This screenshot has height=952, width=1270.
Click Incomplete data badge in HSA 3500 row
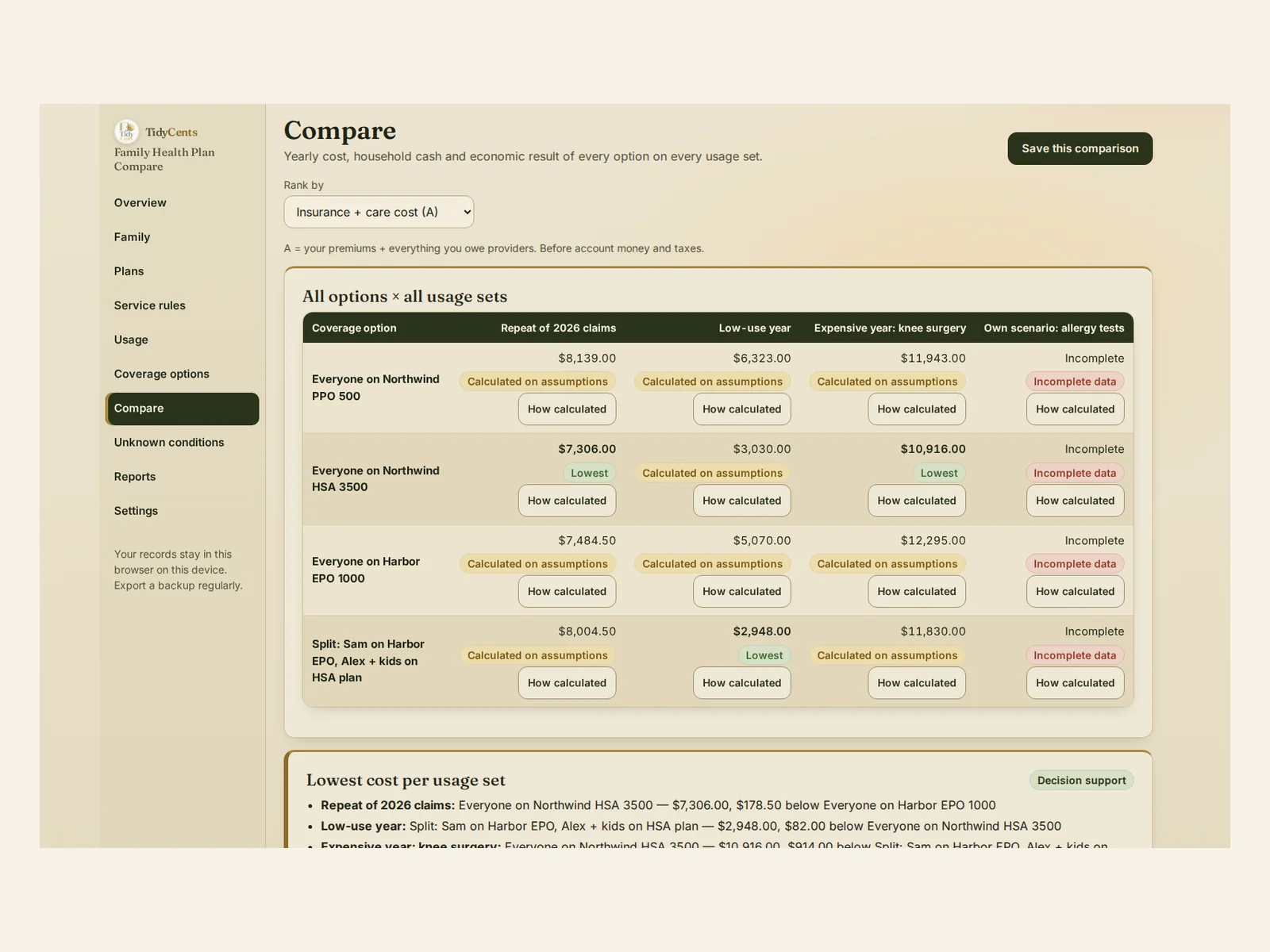1075,473
